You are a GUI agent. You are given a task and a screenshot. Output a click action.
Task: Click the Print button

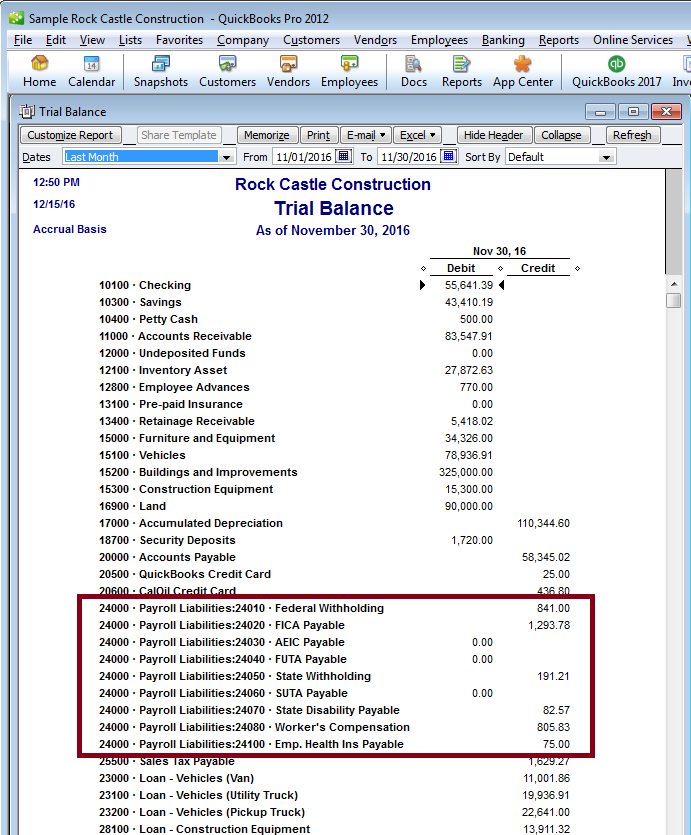pos(318,135)
